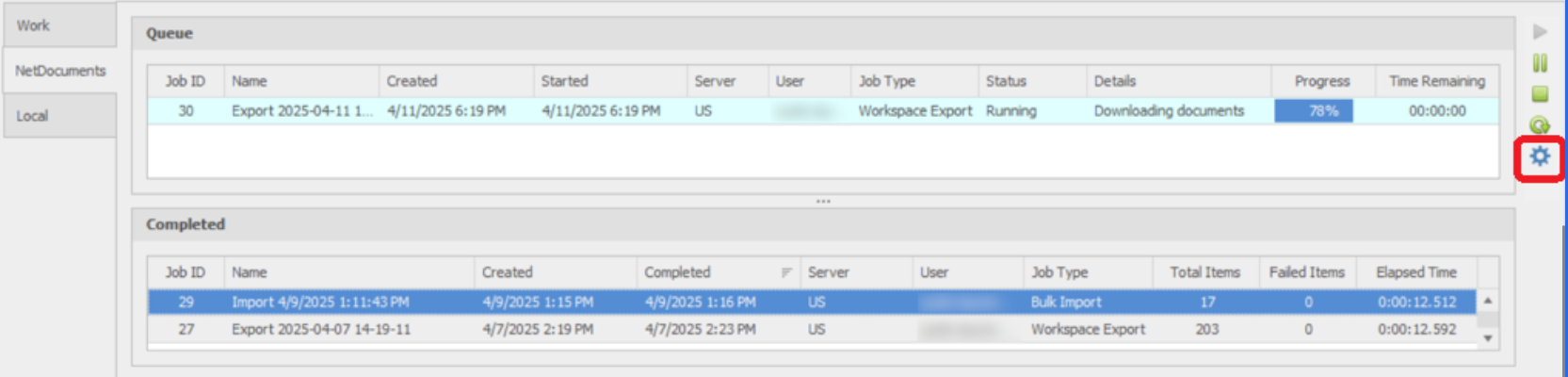Click job name 'Export 2025-04-11 1...'
This screenshot has height=377, width=1568.
point(301,111)
